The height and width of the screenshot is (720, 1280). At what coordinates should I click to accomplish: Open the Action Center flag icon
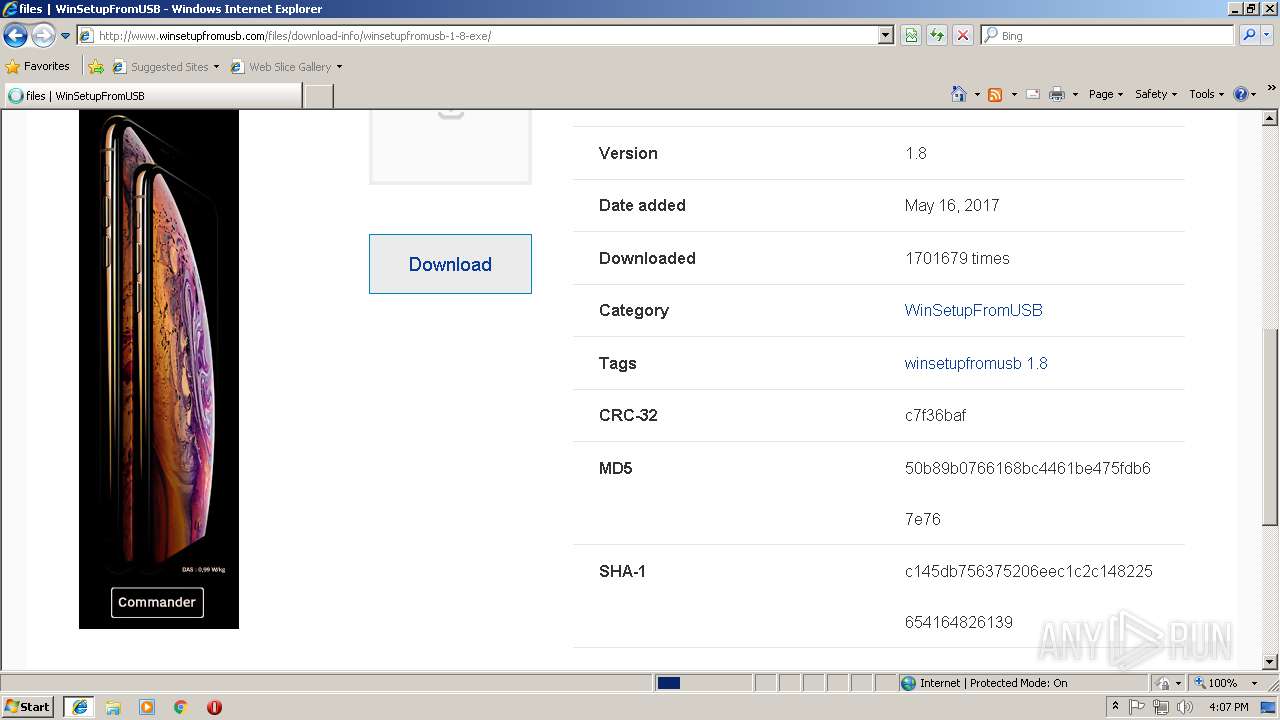tap(1137, 707)
